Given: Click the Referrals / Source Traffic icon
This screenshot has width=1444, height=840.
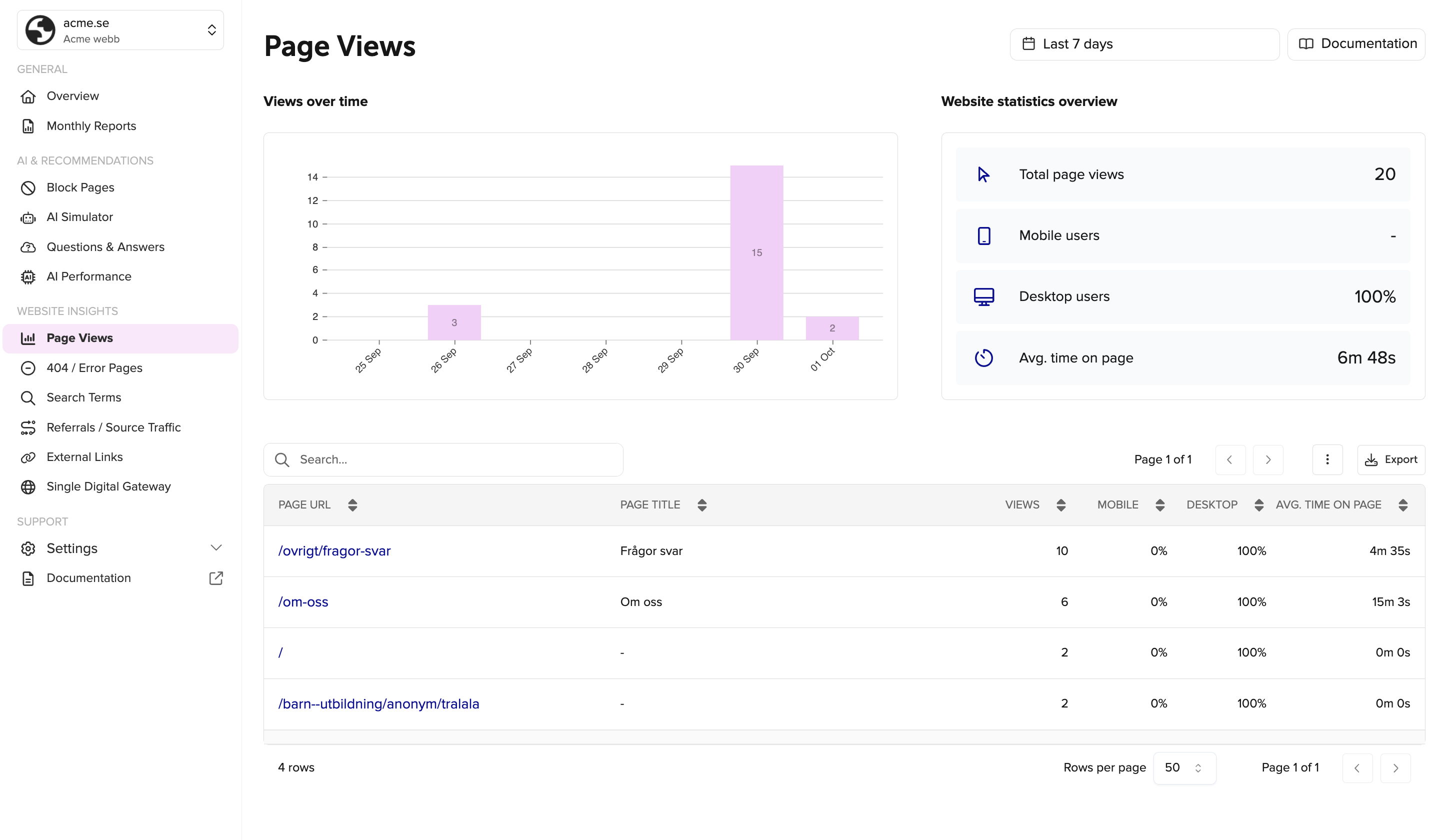Looking at the screenshot, I should (28, 427).
